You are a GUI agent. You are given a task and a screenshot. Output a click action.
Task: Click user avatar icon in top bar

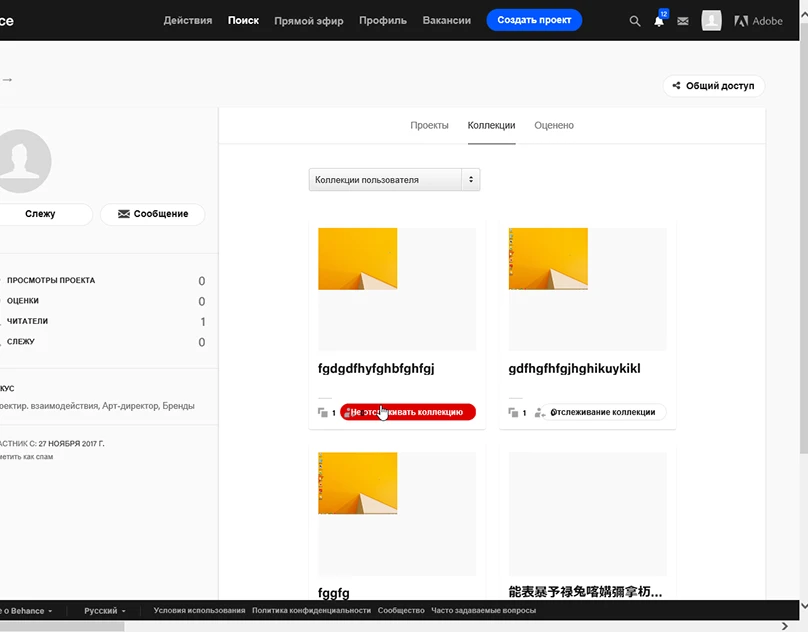712,21
